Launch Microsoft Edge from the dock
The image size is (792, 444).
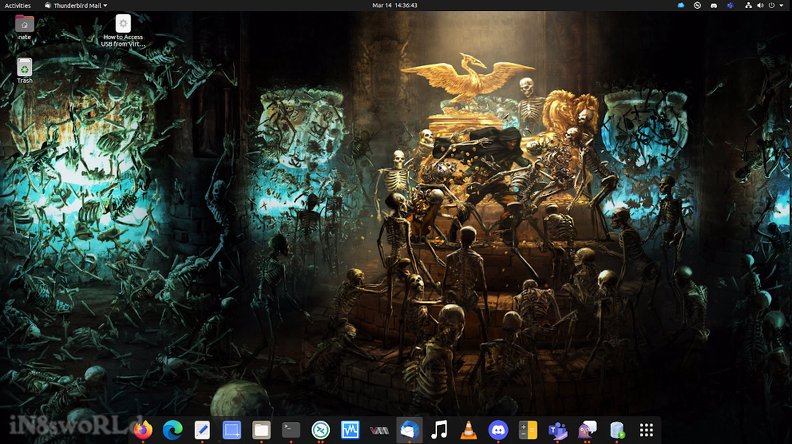pyautogui.click(x=173, y=430)
